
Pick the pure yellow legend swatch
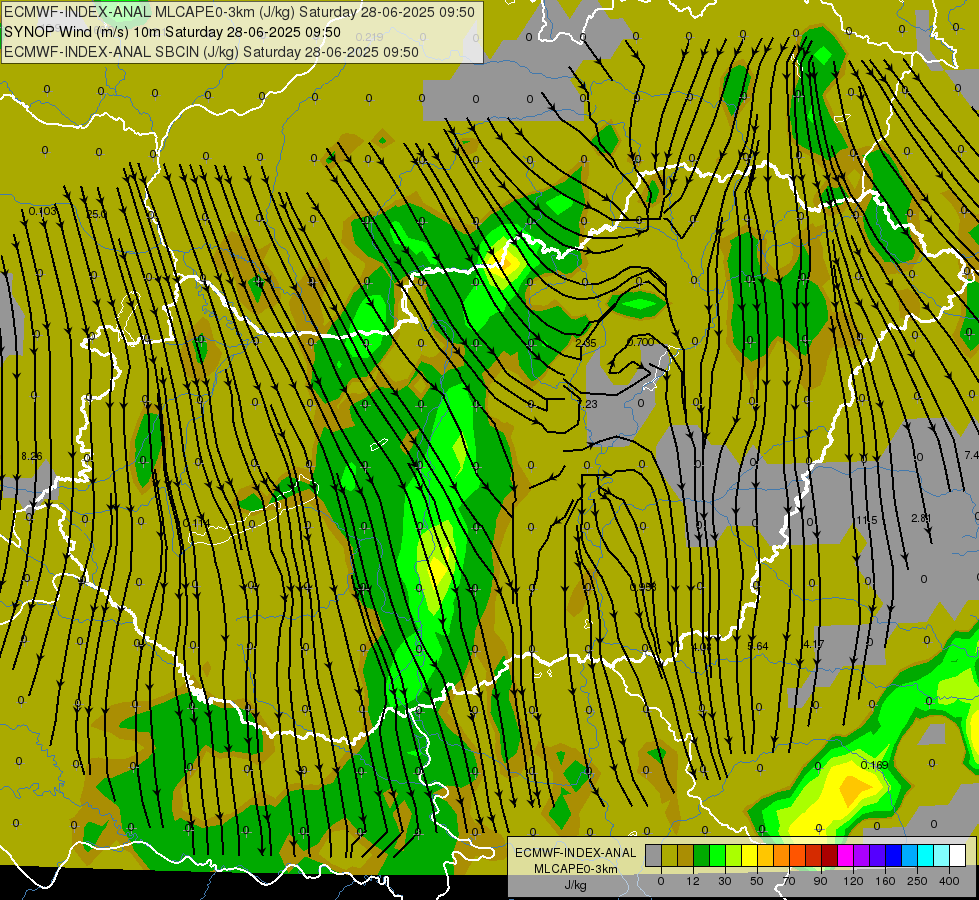pyautogui.click(x=749, y=856)
